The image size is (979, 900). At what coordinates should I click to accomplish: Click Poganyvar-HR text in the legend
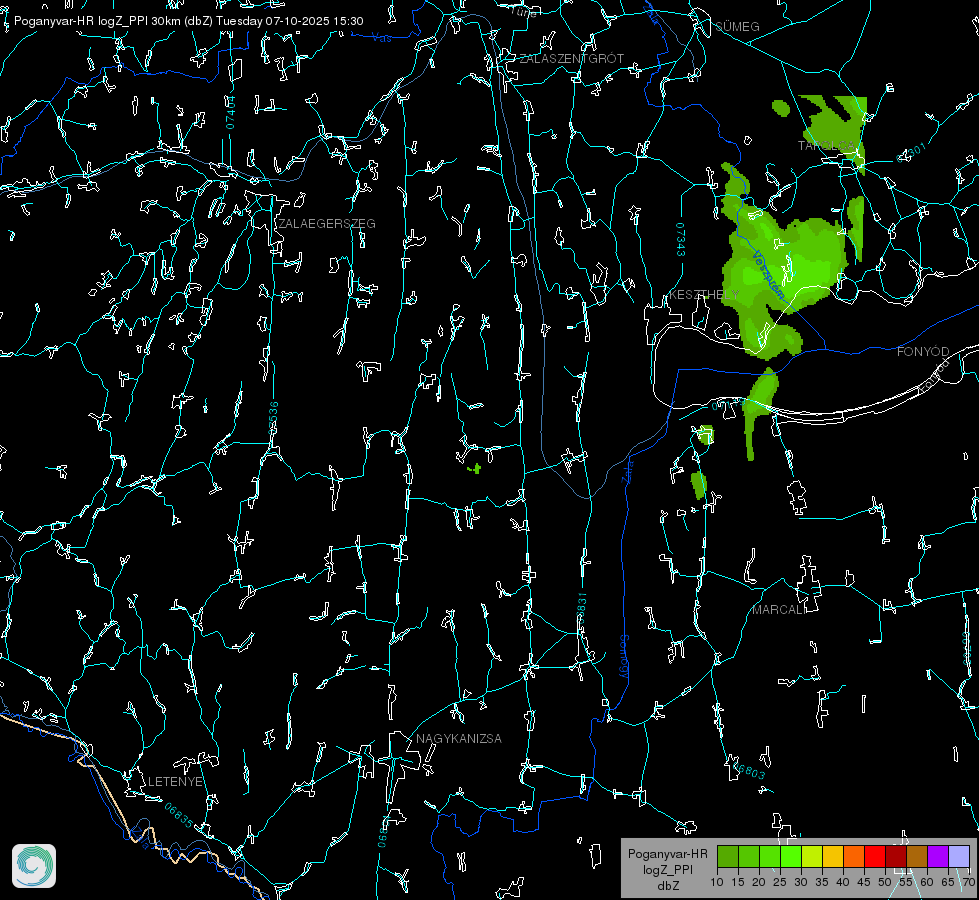tap(667, 853)
